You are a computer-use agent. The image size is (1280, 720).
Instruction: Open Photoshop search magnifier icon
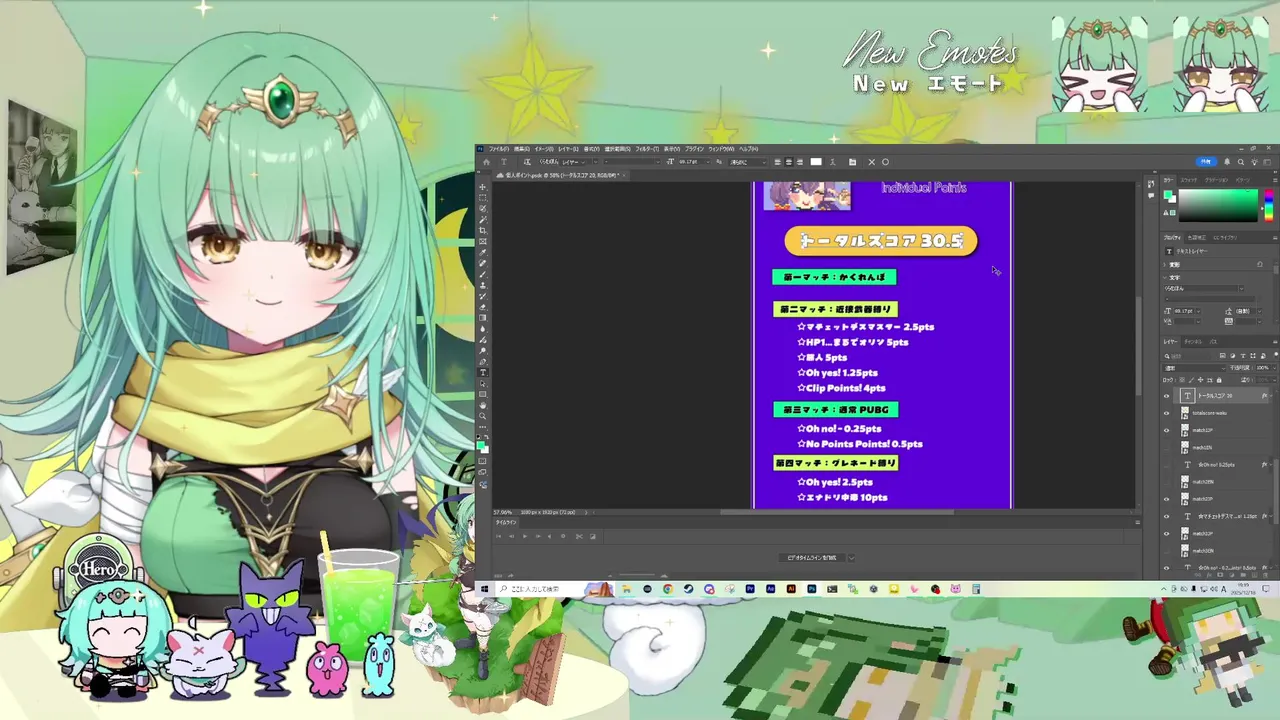click(1241, 162)
